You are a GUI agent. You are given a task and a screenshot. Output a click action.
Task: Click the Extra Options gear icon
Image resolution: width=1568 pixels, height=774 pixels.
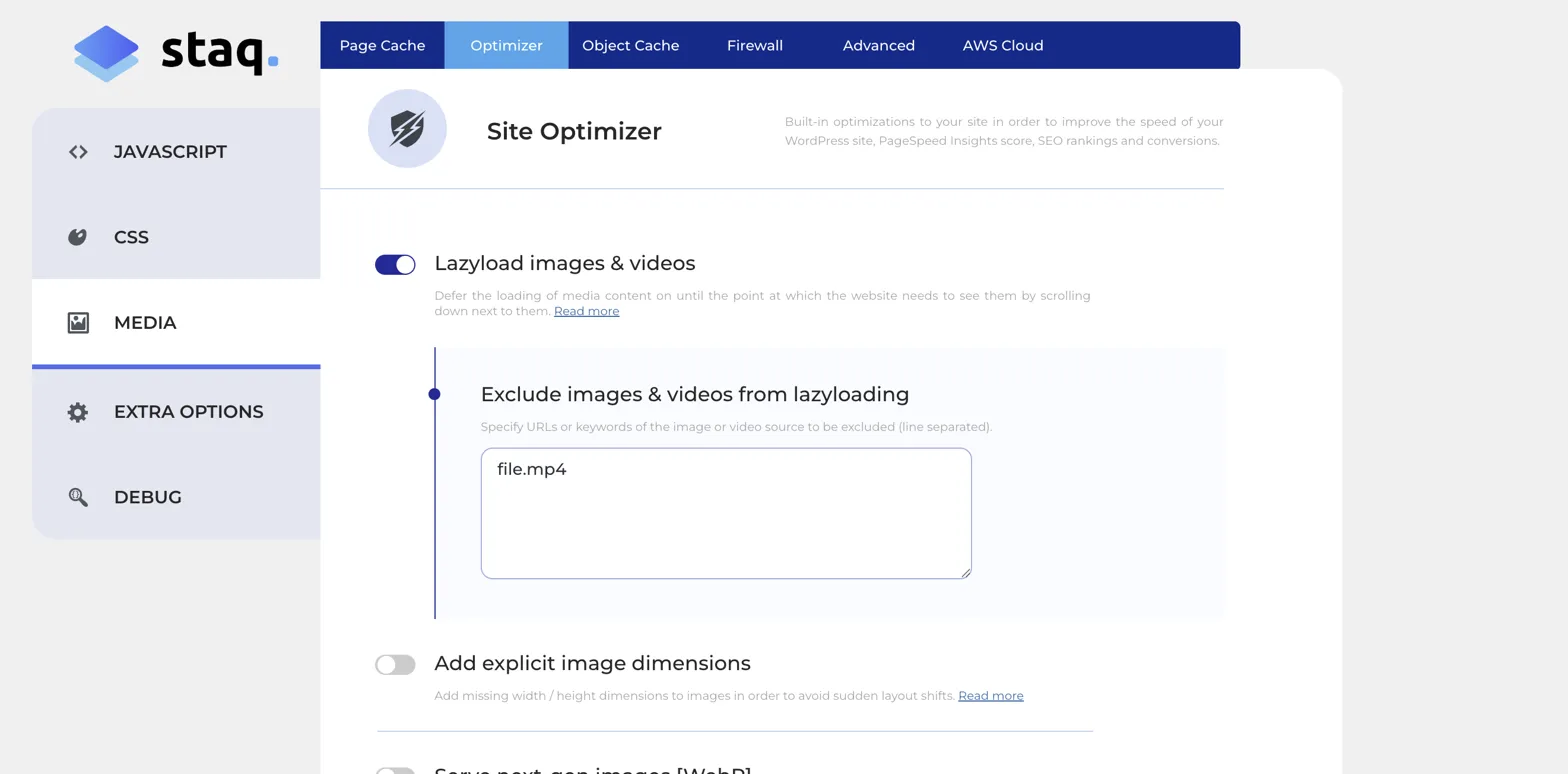tap(78, 412)
